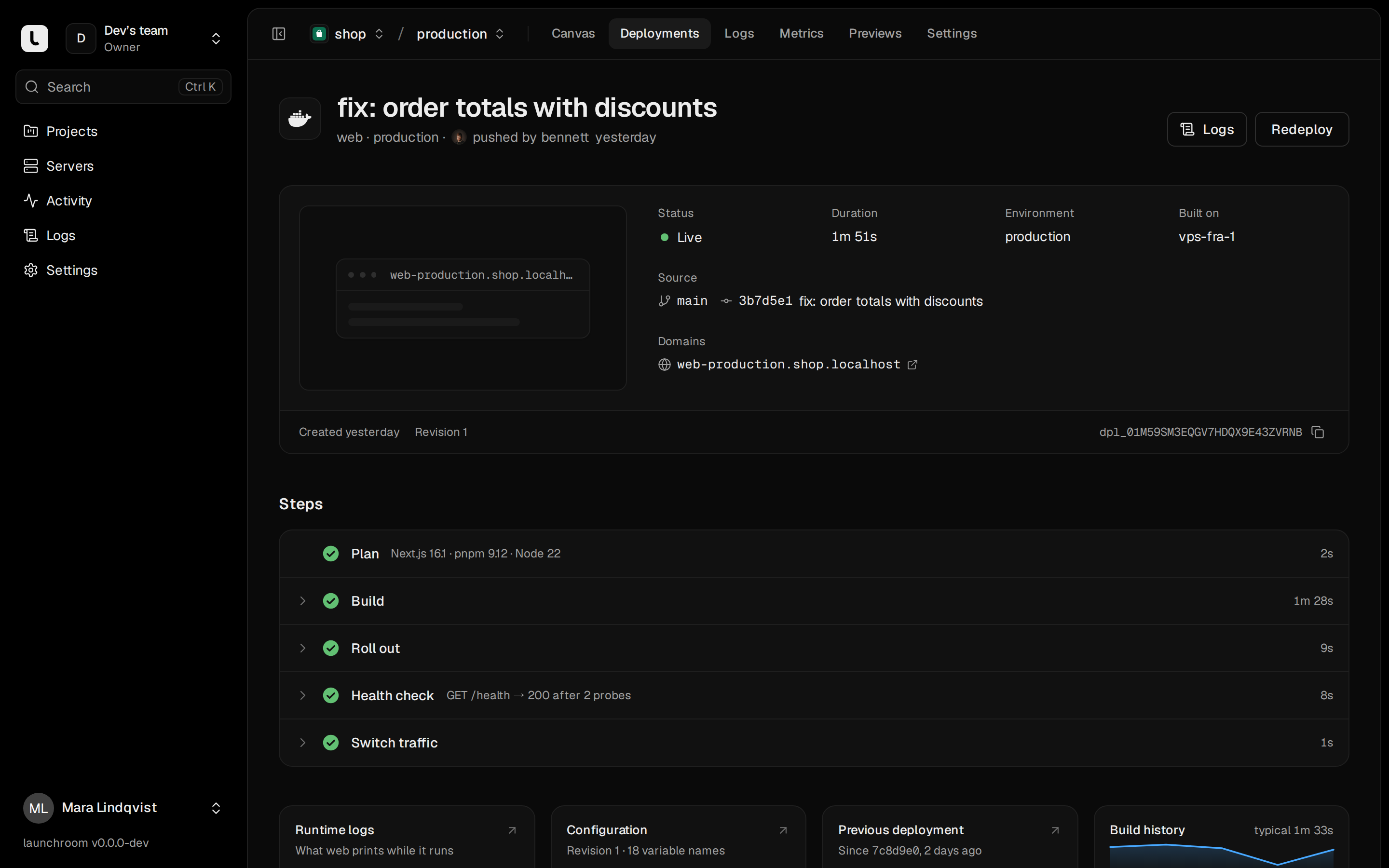Screen dimensions: 1389x868
Task: Click the Redeploy button
Action: 1301,129
